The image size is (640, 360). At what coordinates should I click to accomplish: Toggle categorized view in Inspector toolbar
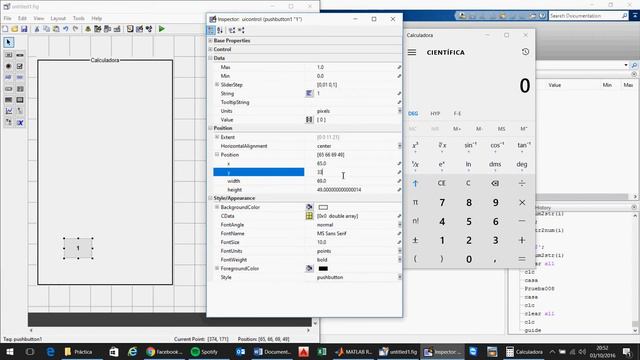coord(211,30)
